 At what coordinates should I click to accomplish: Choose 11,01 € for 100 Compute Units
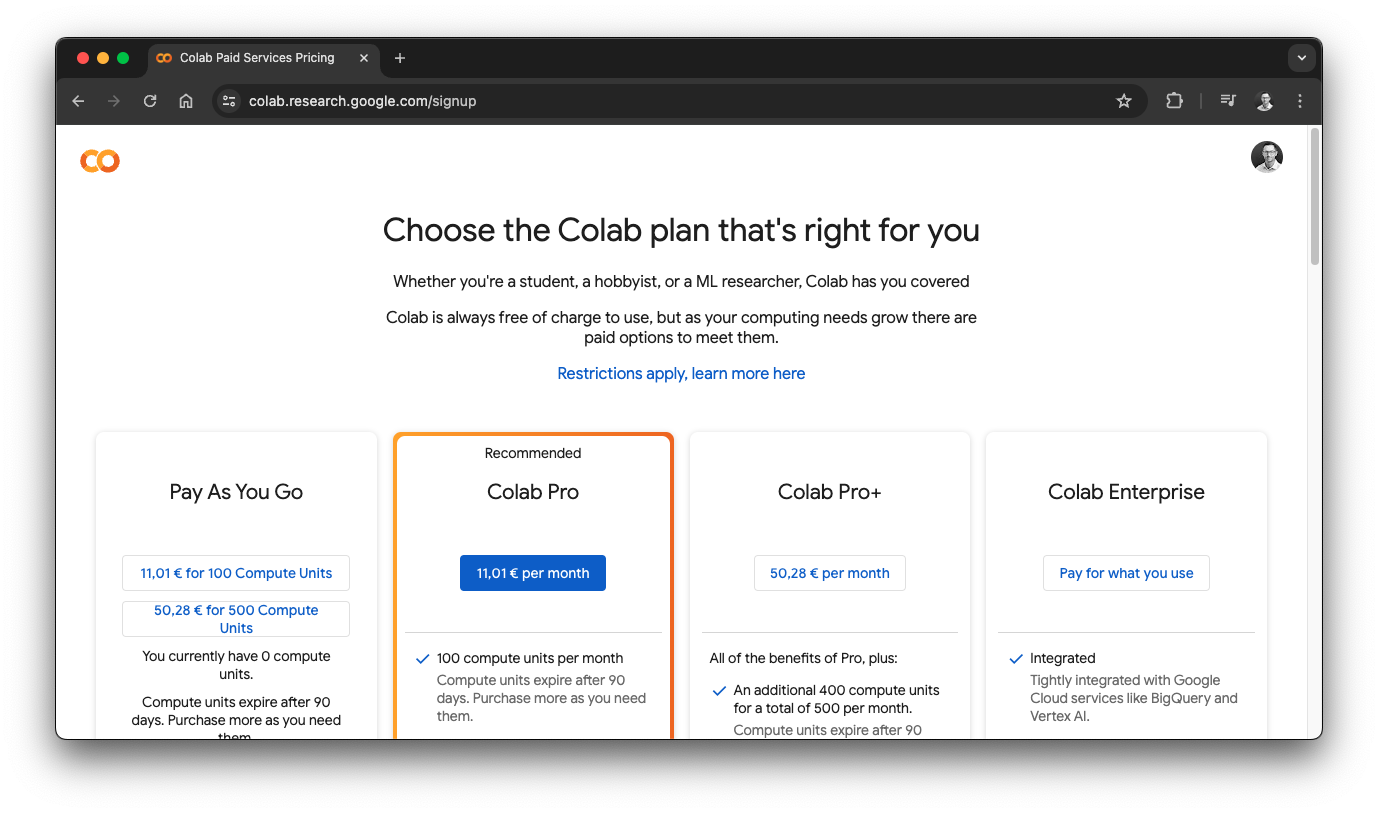click(x=236, y=573)
